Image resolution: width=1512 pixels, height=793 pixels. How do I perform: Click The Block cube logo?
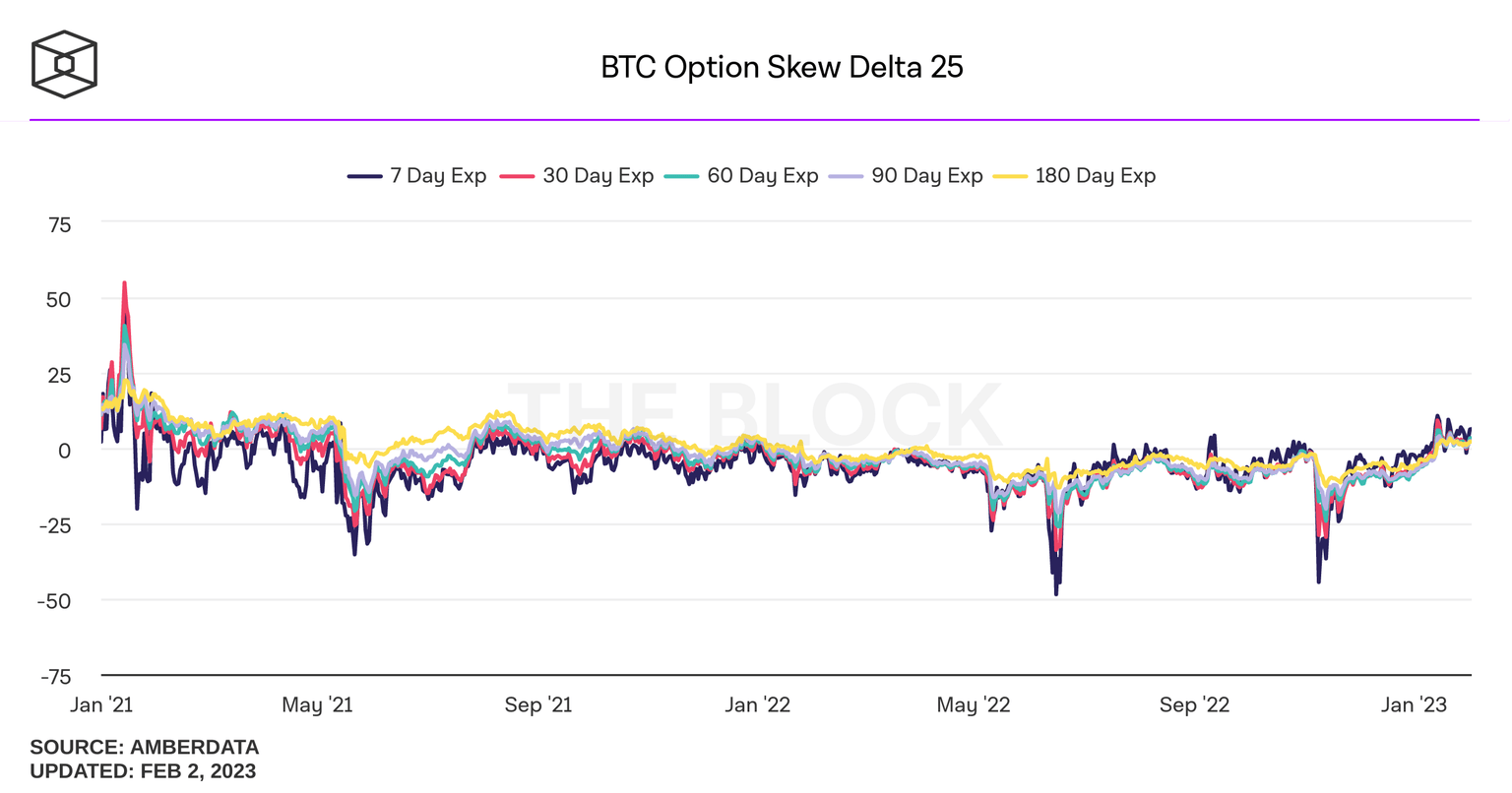point(64,65)
